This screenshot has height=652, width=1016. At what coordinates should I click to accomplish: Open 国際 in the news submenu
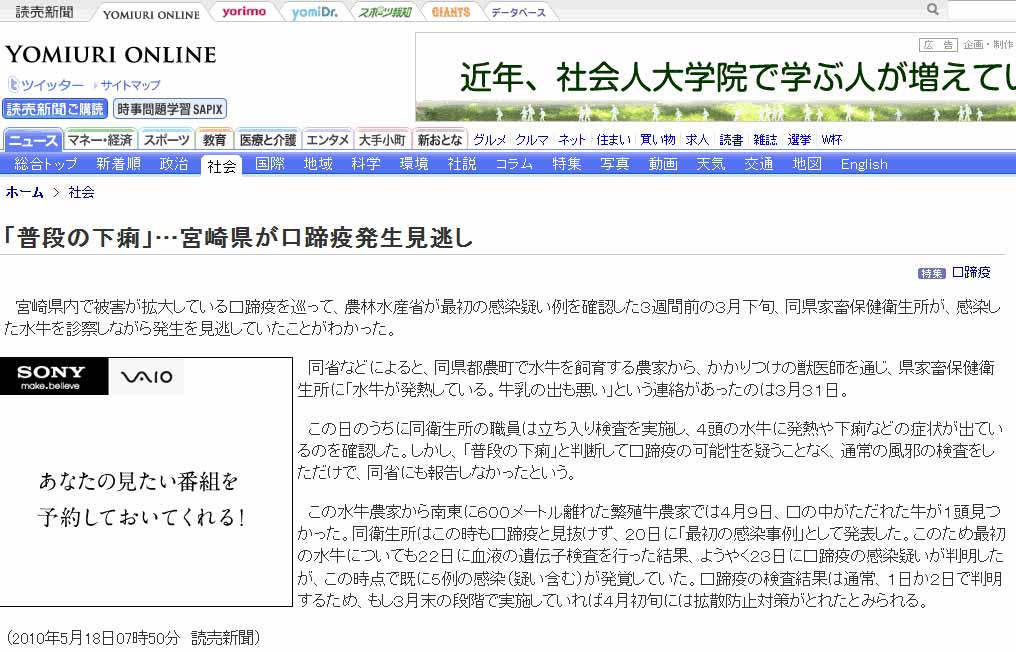[270, 164]
